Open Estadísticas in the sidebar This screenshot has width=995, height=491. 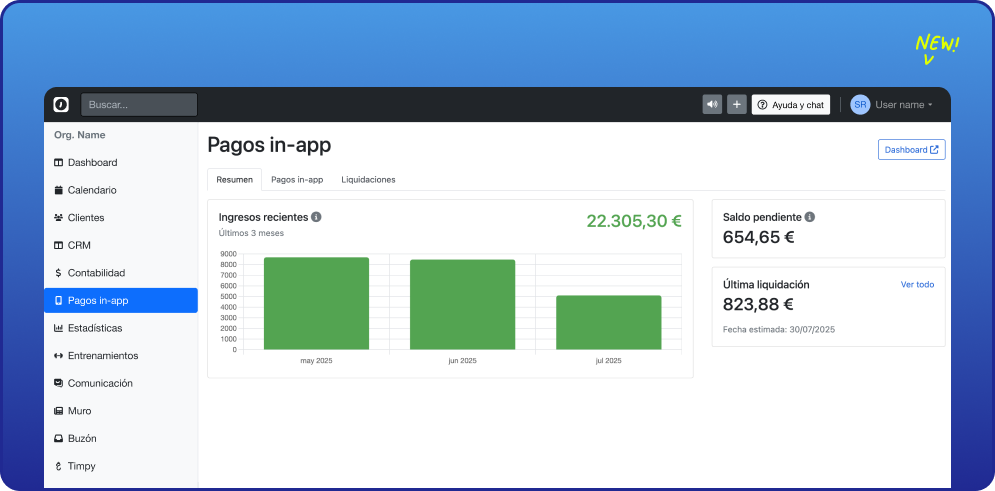121,328
